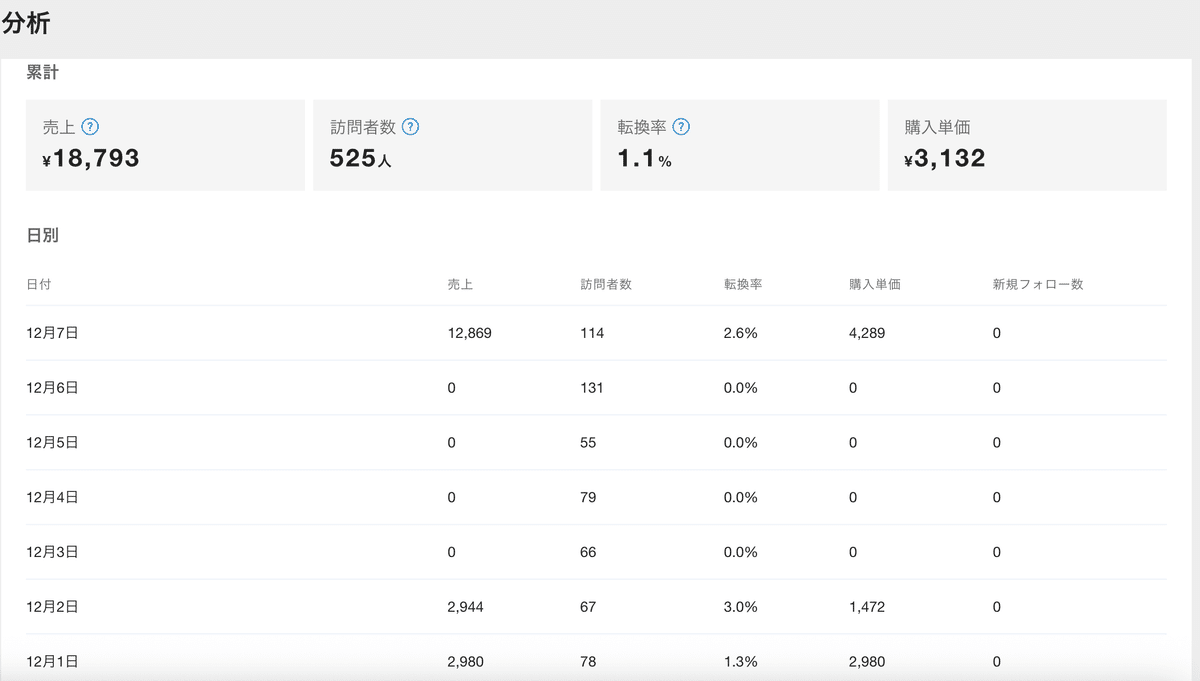Select the 転換率 table column header
The width and height of the screenshot is (1200, 681).
pyautogui.click(x=743, y=284)
